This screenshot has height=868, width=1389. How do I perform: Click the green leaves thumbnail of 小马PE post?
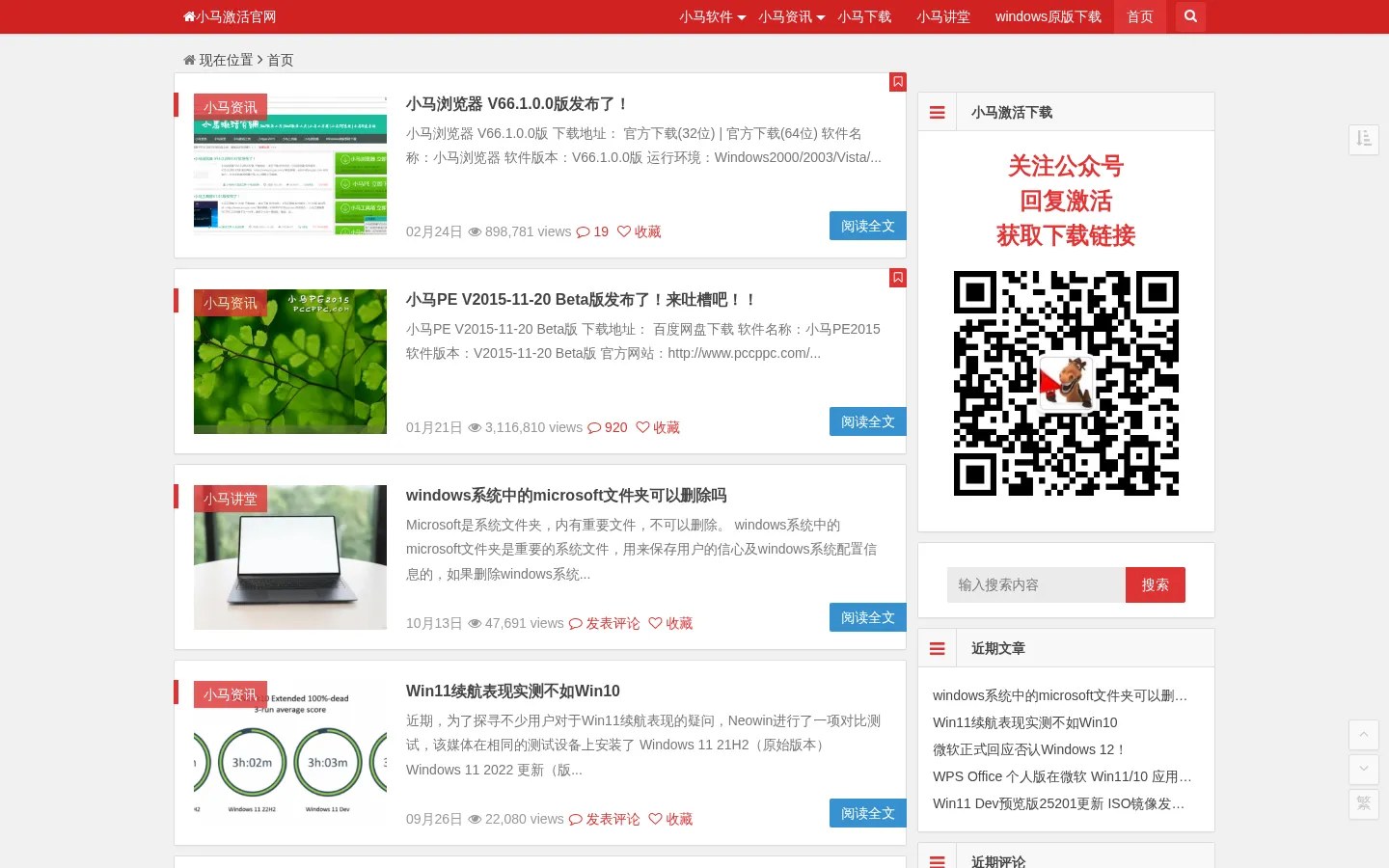click(290, 362)
